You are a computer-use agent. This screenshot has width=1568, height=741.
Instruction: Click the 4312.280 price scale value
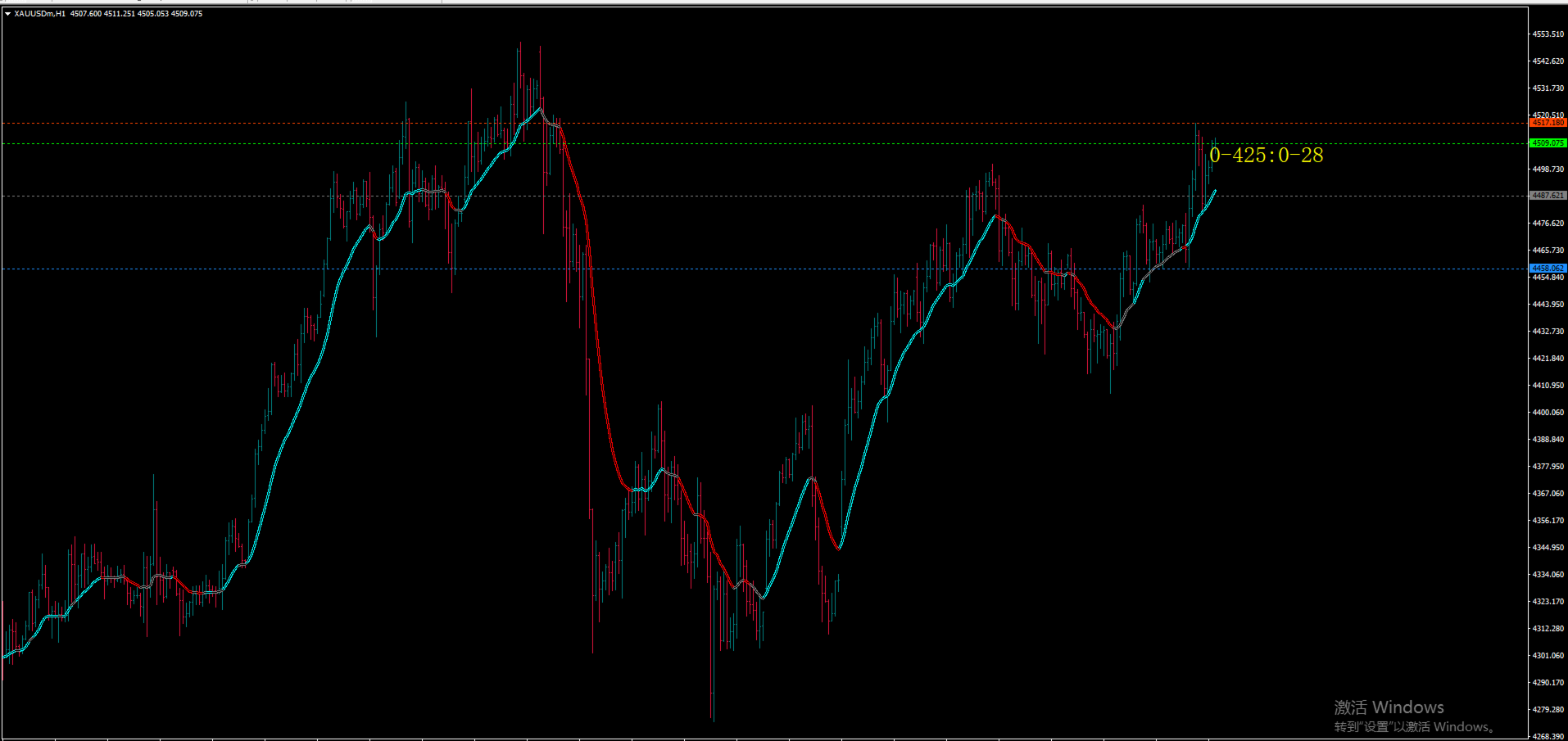tap(1548, 629)
